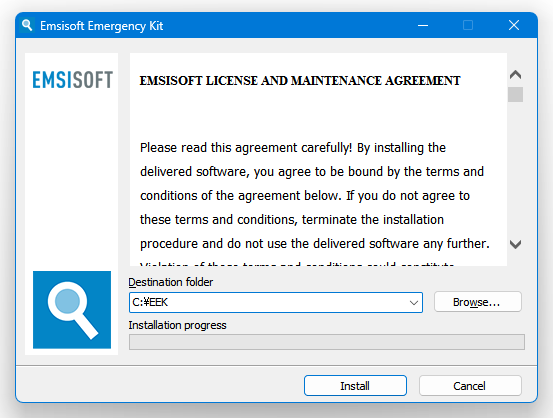Image resolution: width=553 pixels, height=418 pixels.
Task: Open the Browse... folder picker
Action: (x=478, y=302)
